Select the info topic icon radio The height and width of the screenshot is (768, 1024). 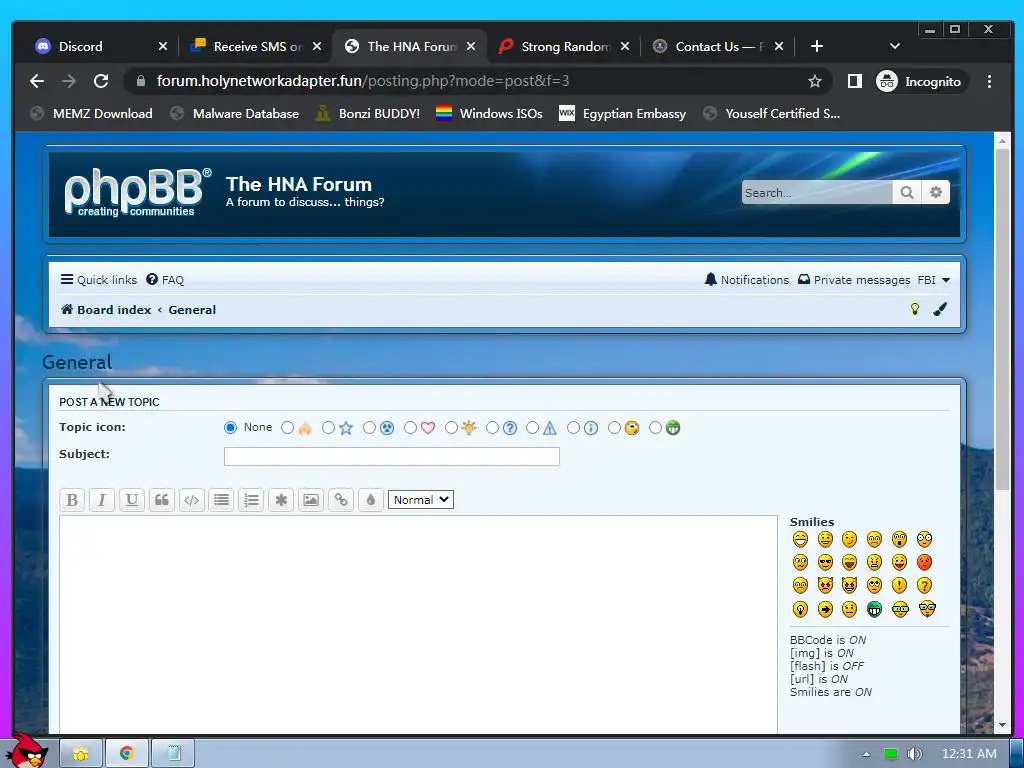point(573,428)
